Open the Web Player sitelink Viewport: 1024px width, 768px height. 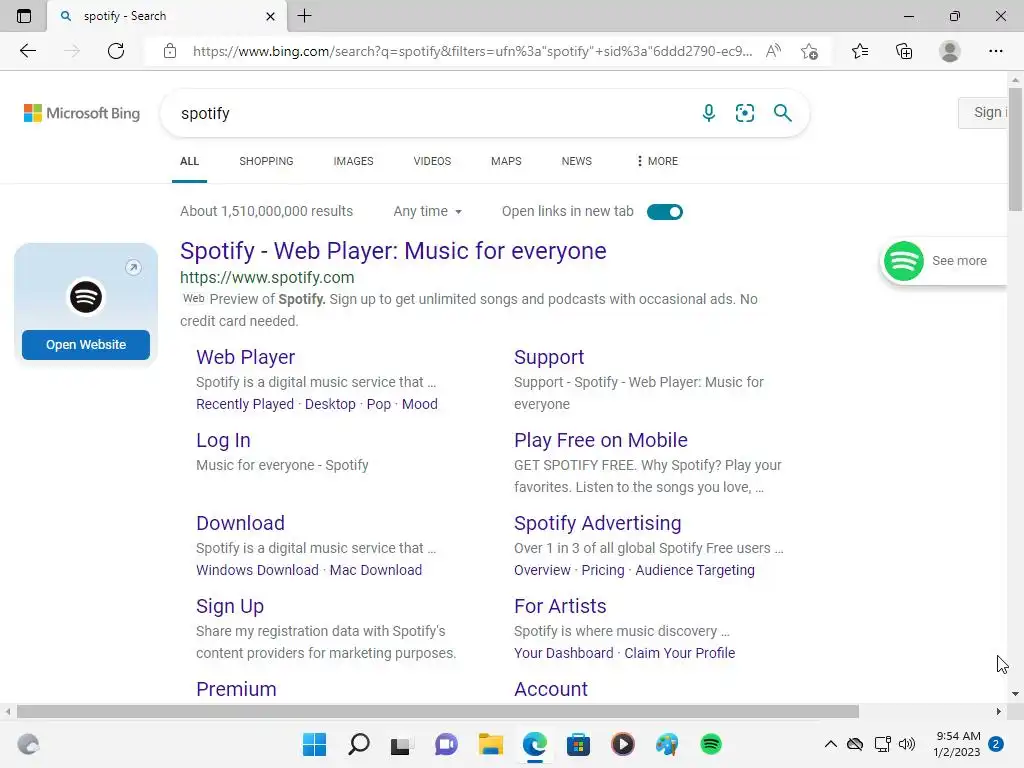[x=246, y=357]
